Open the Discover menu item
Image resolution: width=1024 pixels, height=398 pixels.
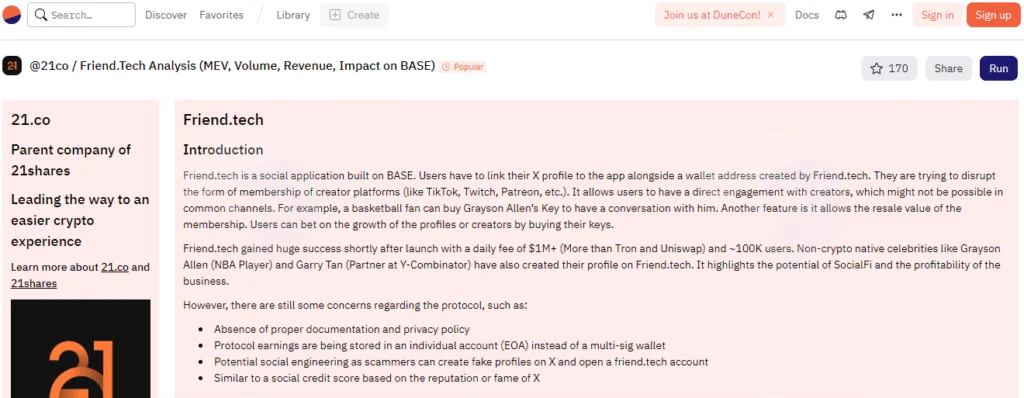(x=166, y=15)
